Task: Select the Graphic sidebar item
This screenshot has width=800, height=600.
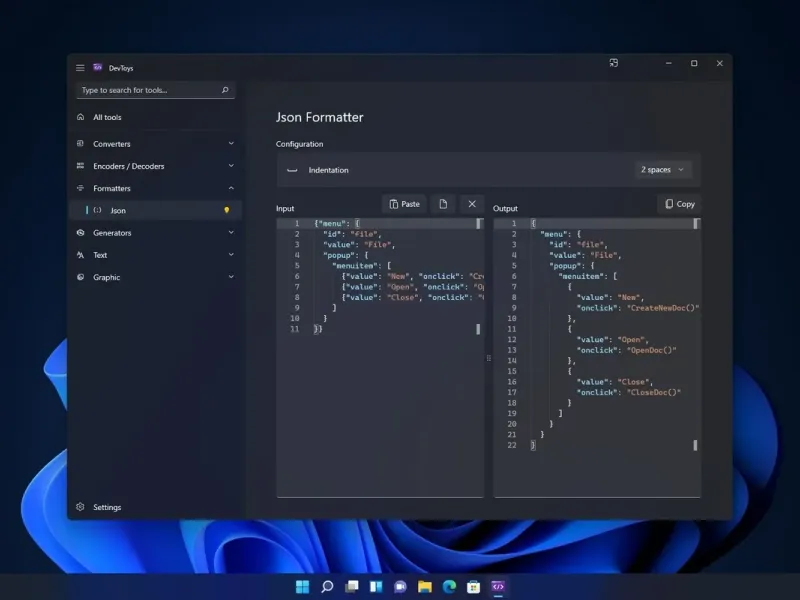Action: [155, 277]
